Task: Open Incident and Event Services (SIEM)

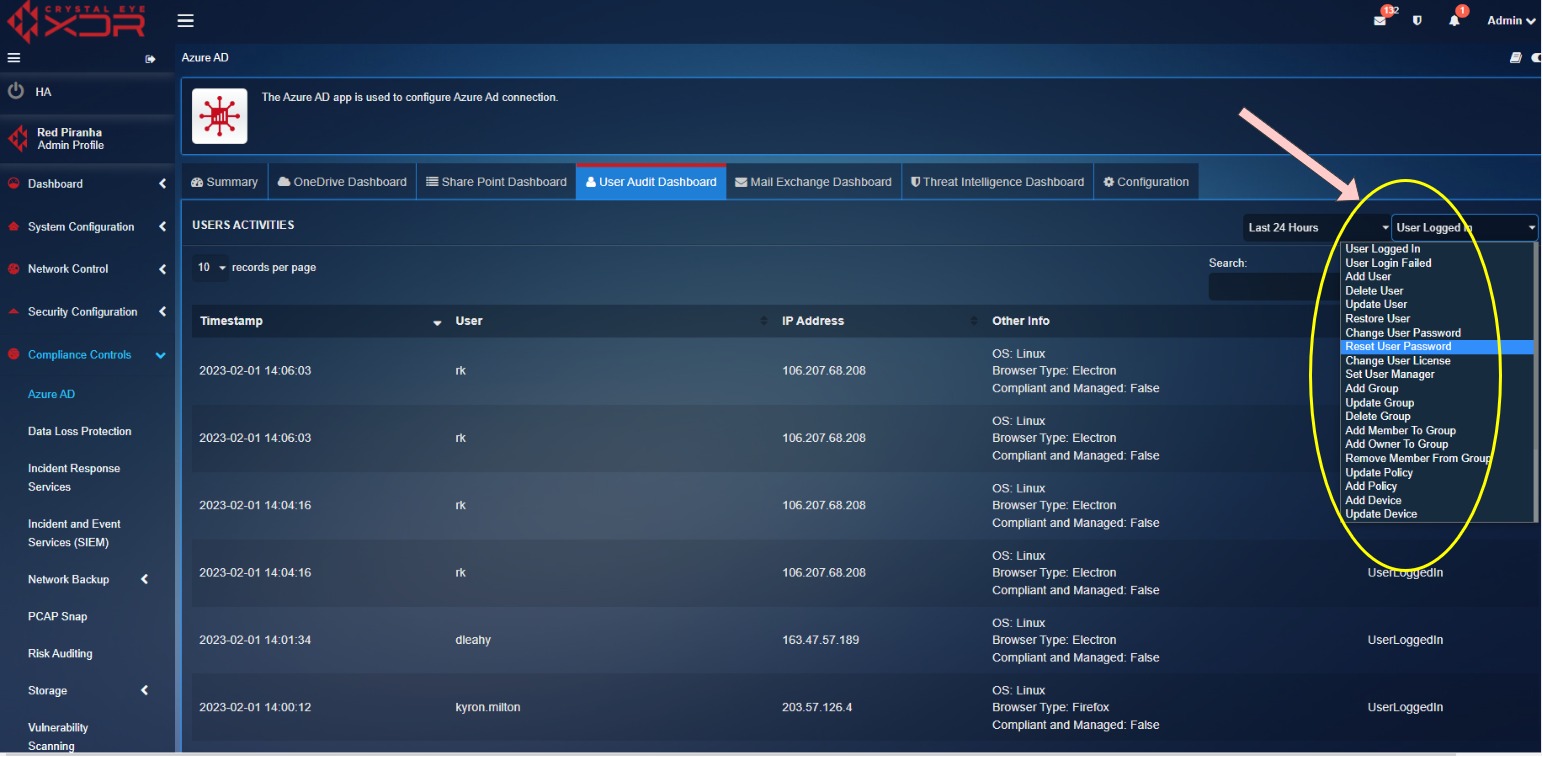Action: [x=74, y=533]
